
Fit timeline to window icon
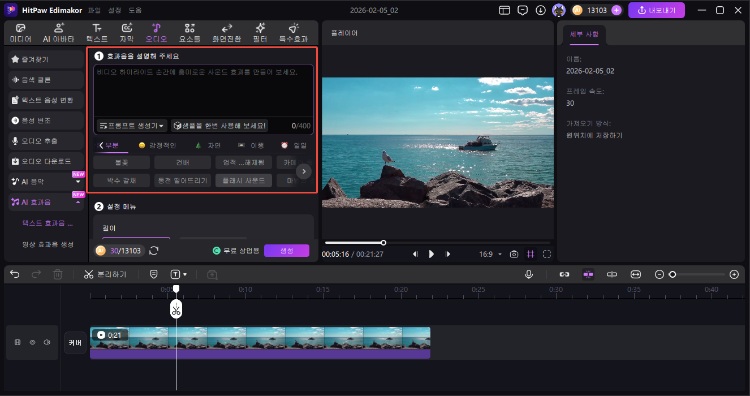(x=636, y=274)
